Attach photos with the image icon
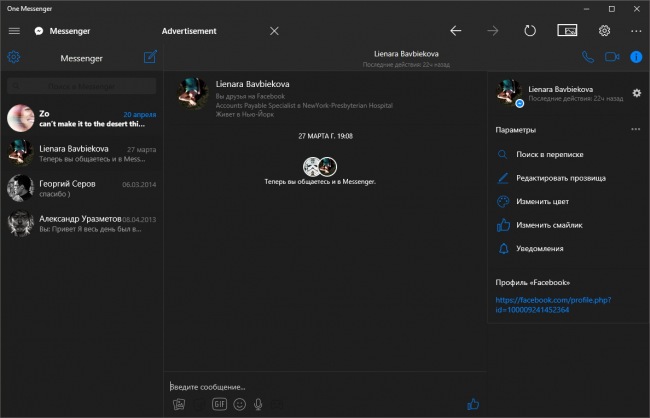 (x=179, y=404)
